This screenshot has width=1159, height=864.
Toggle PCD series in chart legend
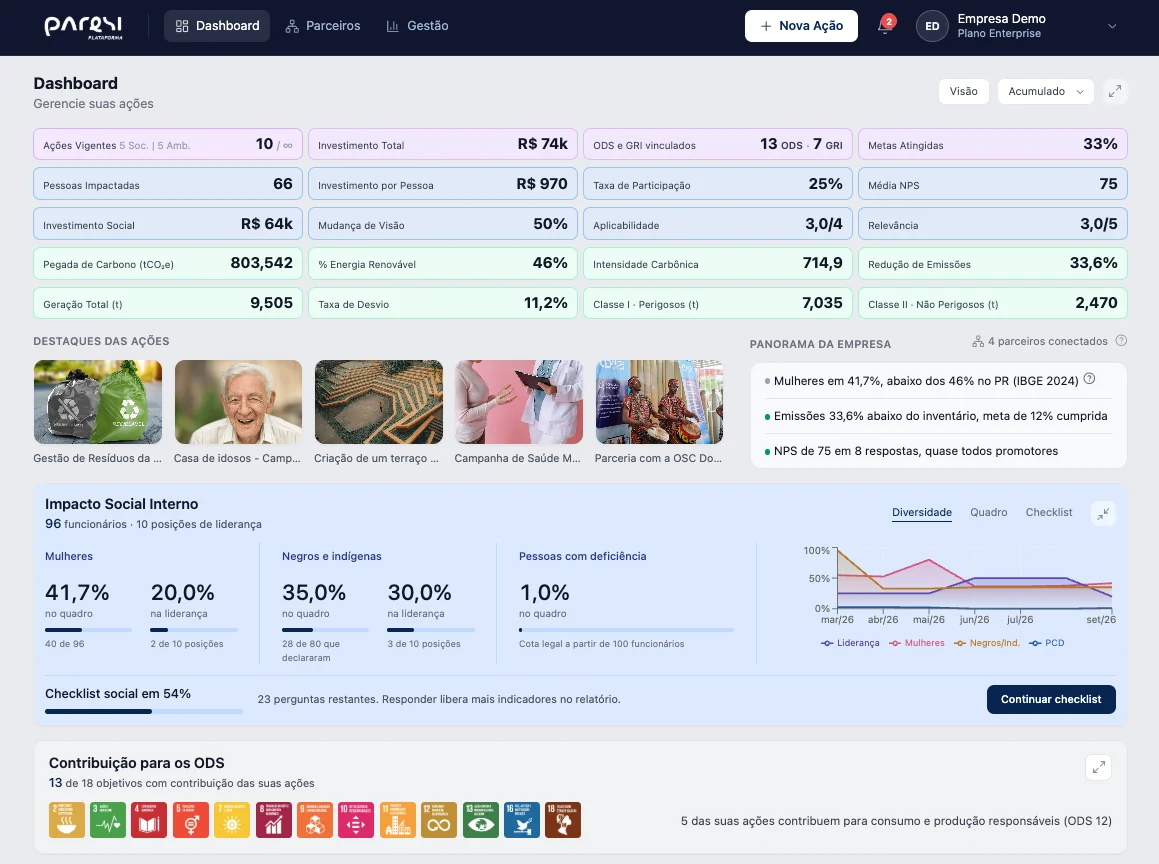tap(1047, 643)
